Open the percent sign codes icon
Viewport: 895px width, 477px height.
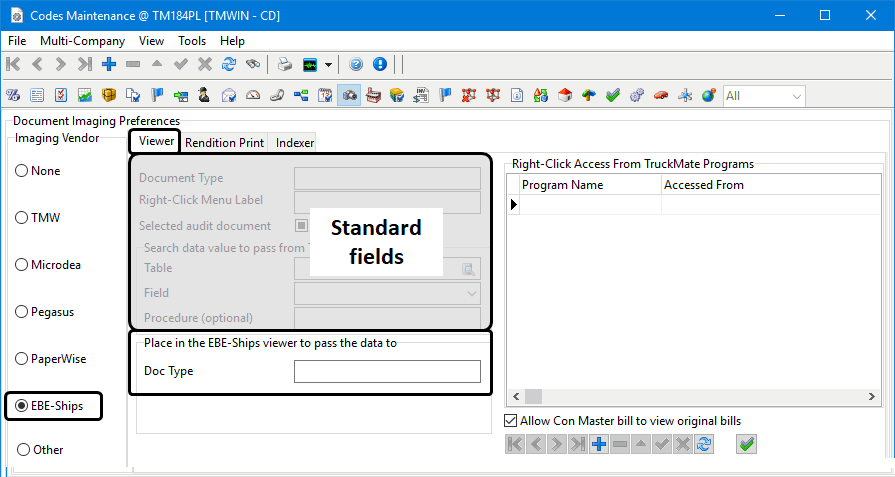point(13,96)
